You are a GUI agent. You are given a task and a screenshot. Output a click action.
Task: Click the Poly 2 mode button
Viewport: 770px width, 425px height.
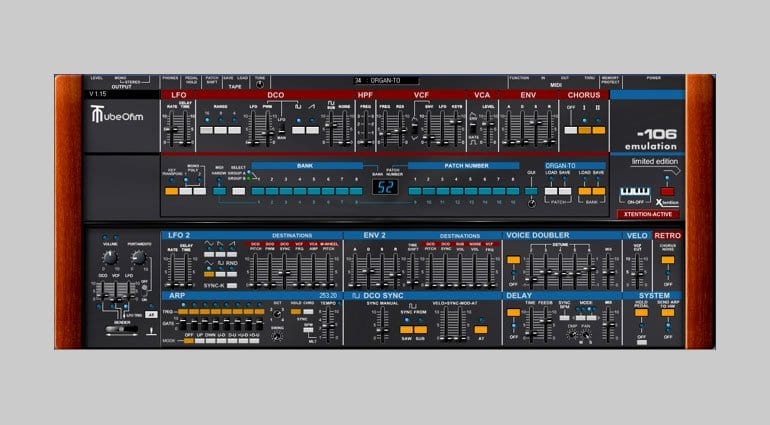click(199, 191)
